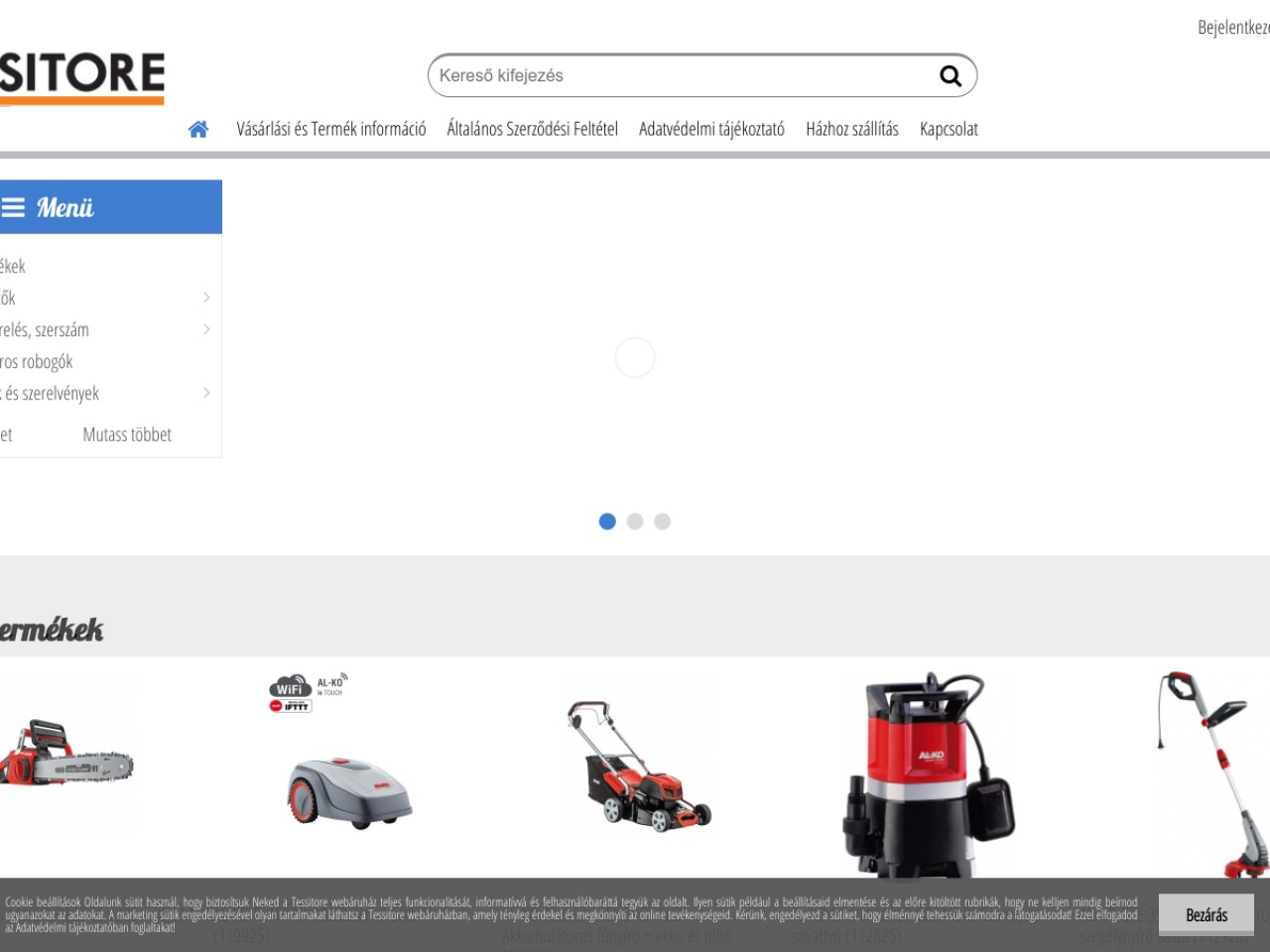
Task: Click the Mutass többet link
Action: (x=127, y=434)
